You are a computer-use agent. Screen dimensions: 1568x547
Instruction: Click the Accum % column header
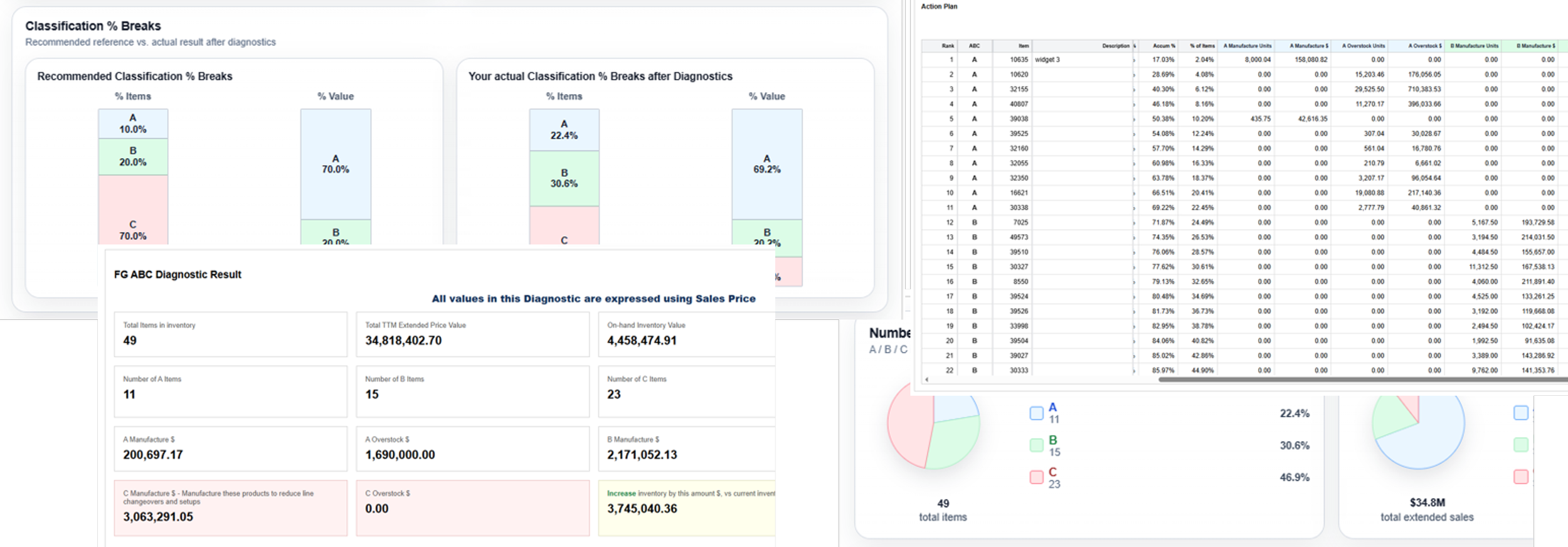tap(1157, 46)
